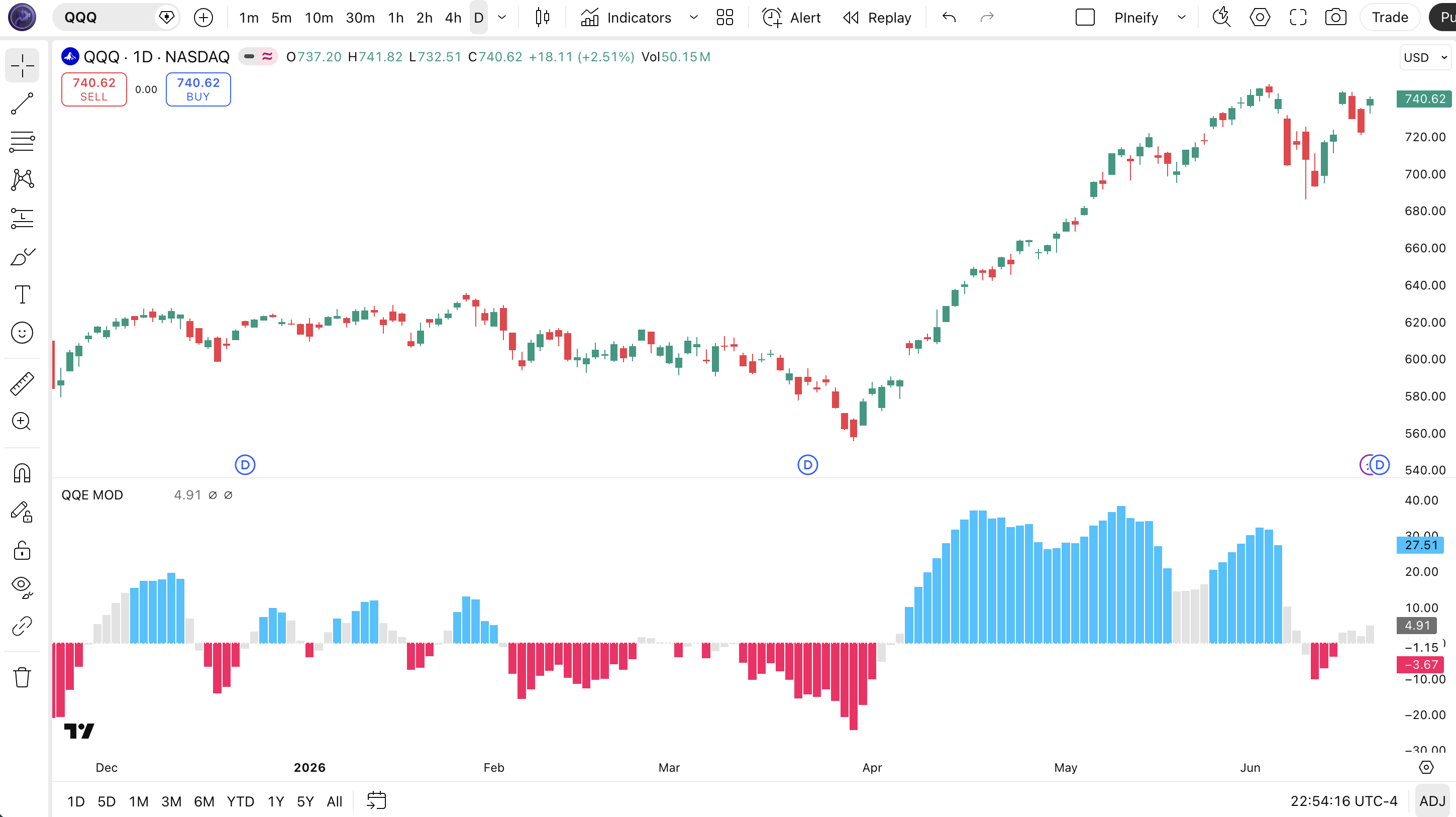Open indicator templates grid icon
This screenshot has width=1456, height=817.
pos(724,18)
